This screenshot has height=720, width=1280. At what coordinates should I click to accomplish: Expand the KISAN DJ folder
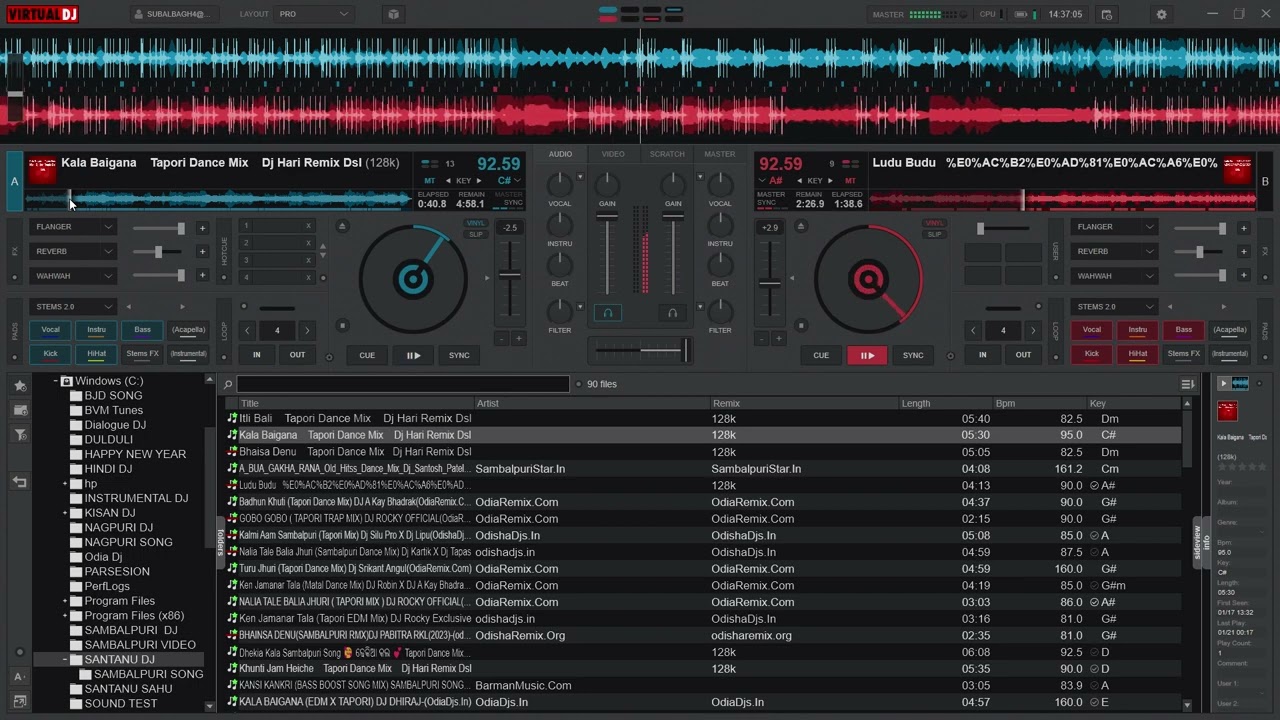(x=65, y=513)
